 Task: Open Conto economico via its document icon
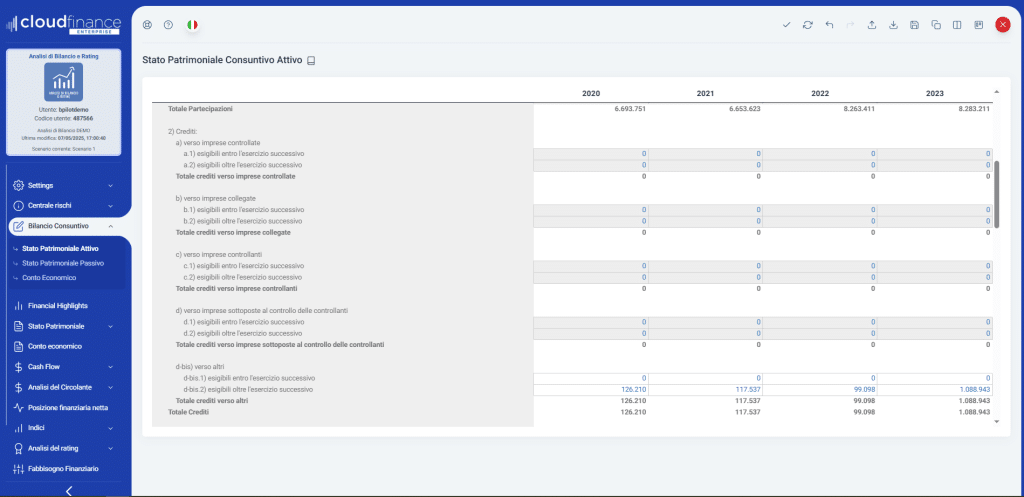18,346
